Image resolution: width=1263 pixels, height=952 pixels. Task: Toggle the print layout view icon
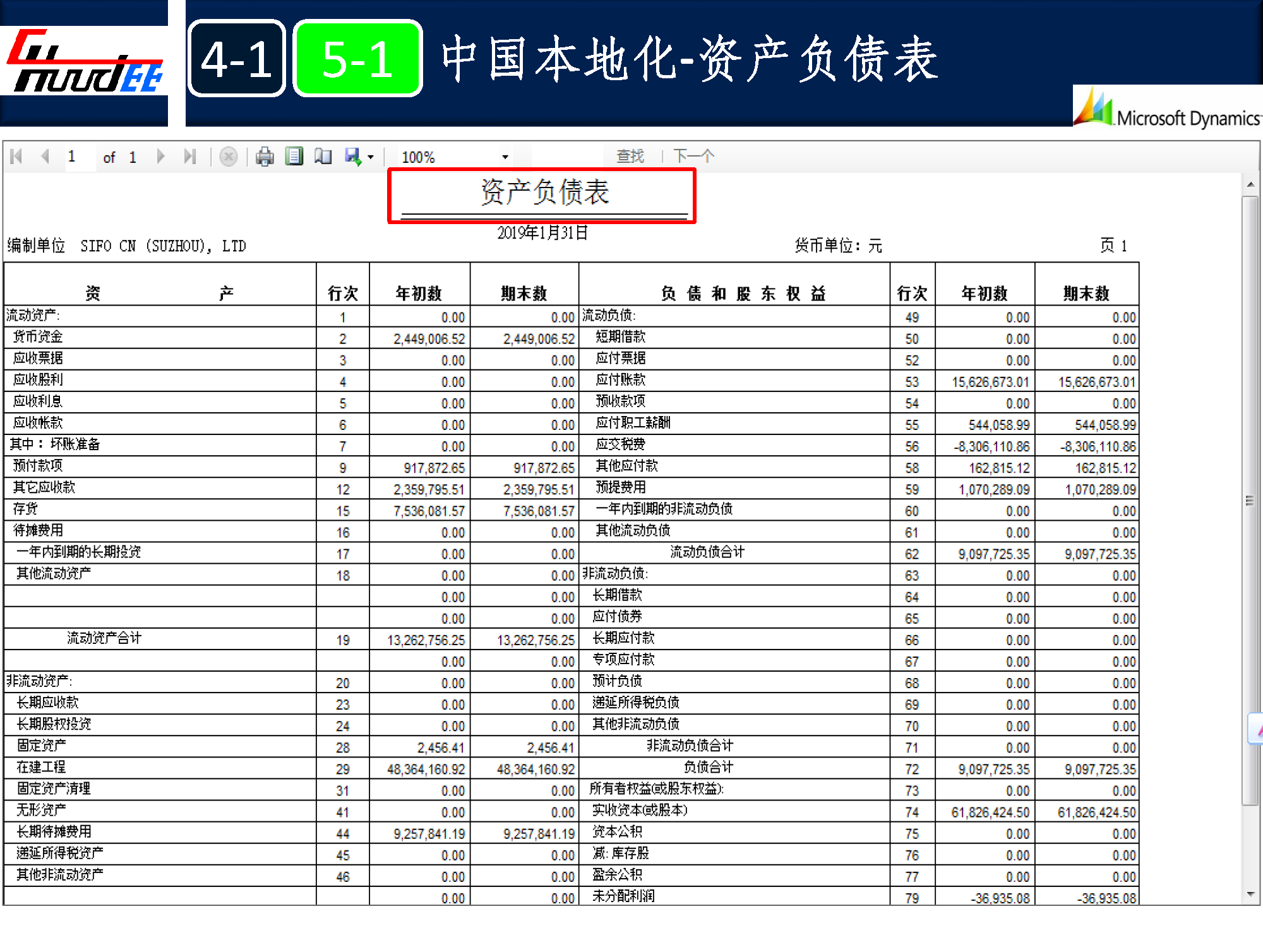tap(294, 156)
